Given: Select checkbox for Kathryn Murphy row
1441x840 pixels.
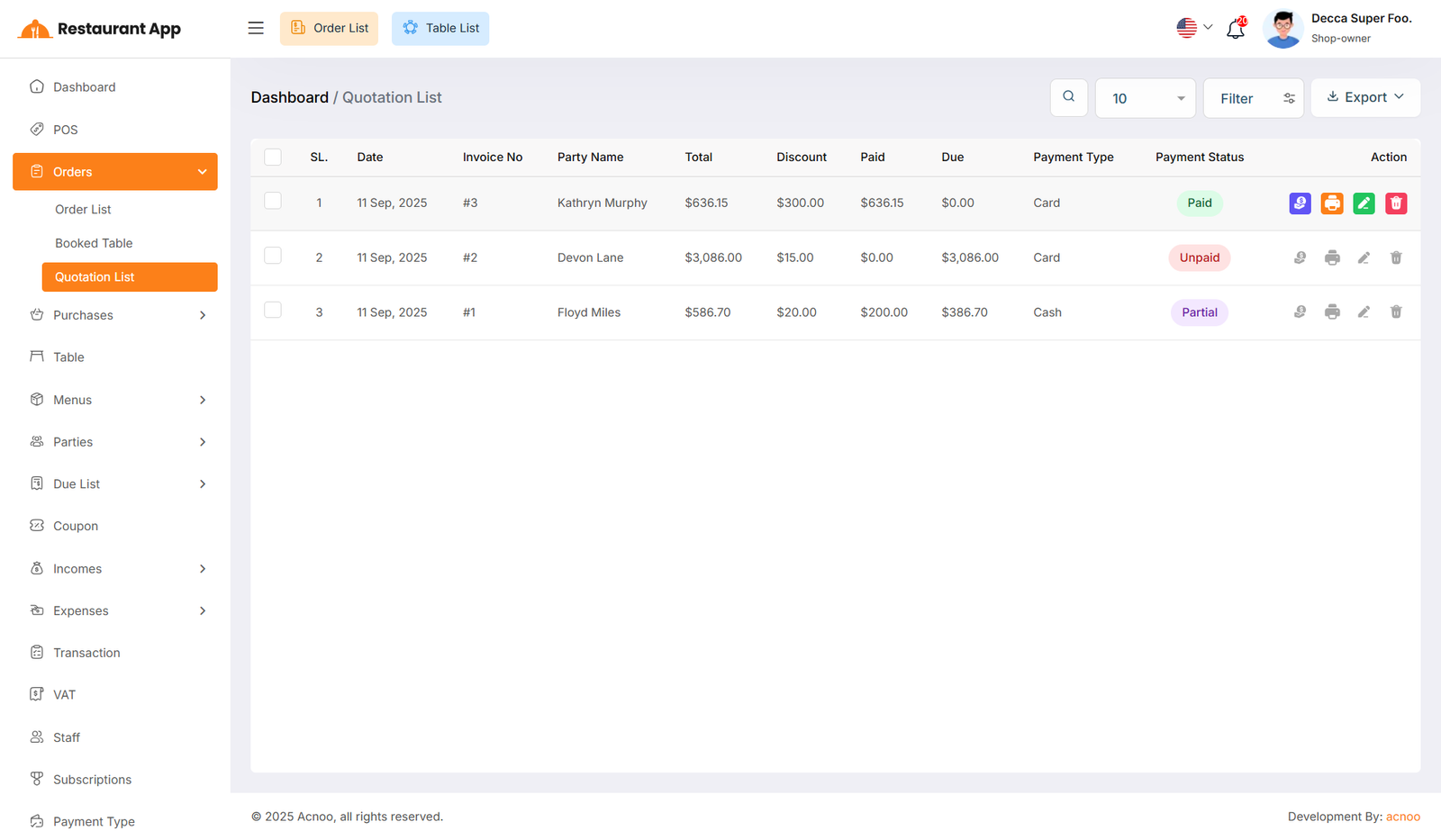Looking at the screenshot, I should (273, 202).
